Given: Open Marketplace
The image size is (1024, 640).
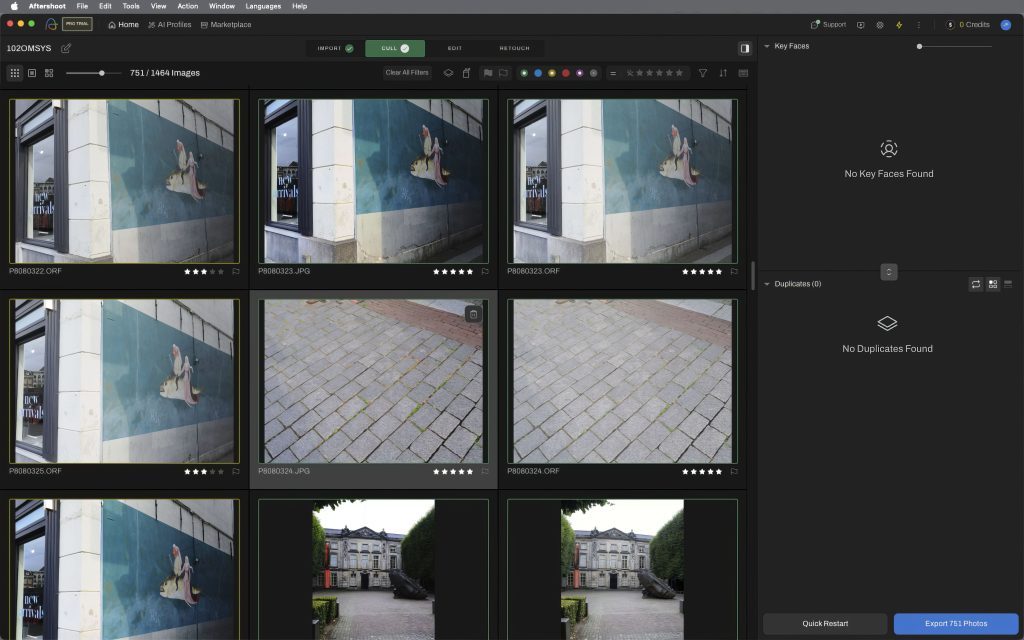Looking at the screenshot, I should click(226, 25).
